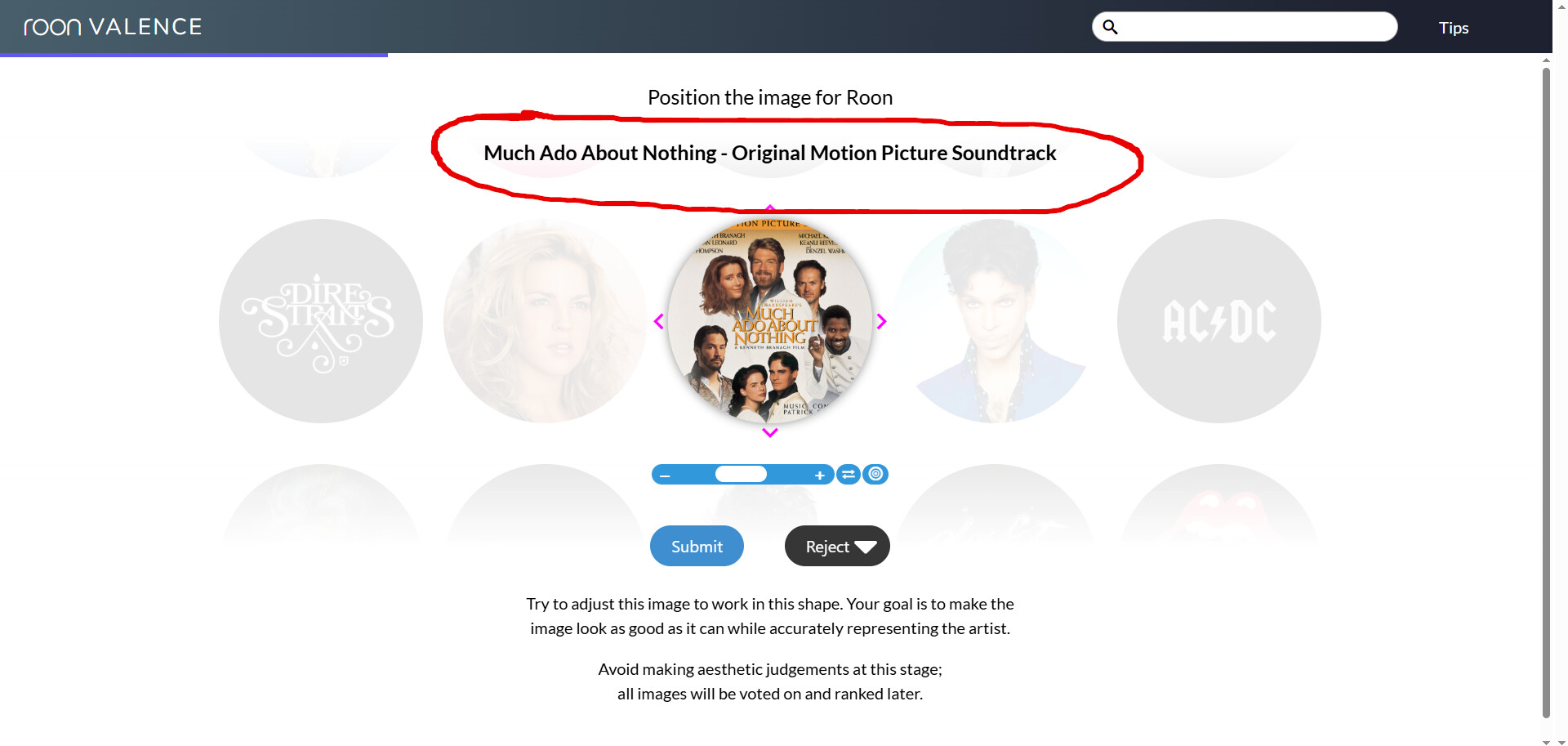Screen dimensions: 1568x746
Task: Click the 'Position the image for Roon' heading
Action: click(x=770, y=97)
